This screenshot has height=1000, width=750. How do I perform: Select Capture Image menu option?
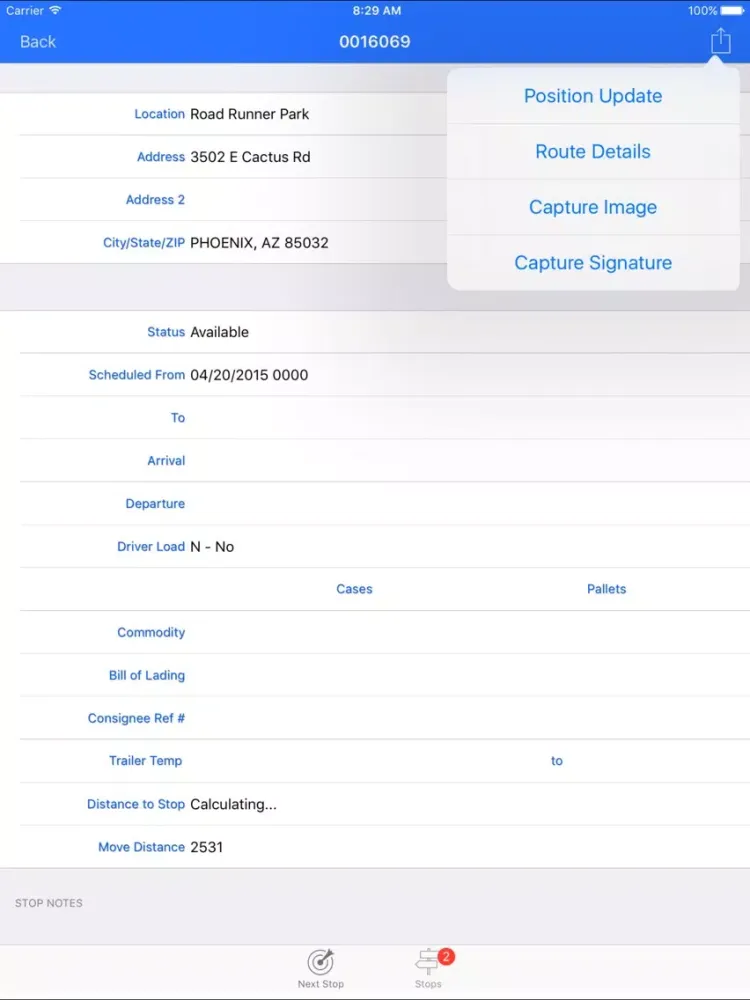[593, 208]
